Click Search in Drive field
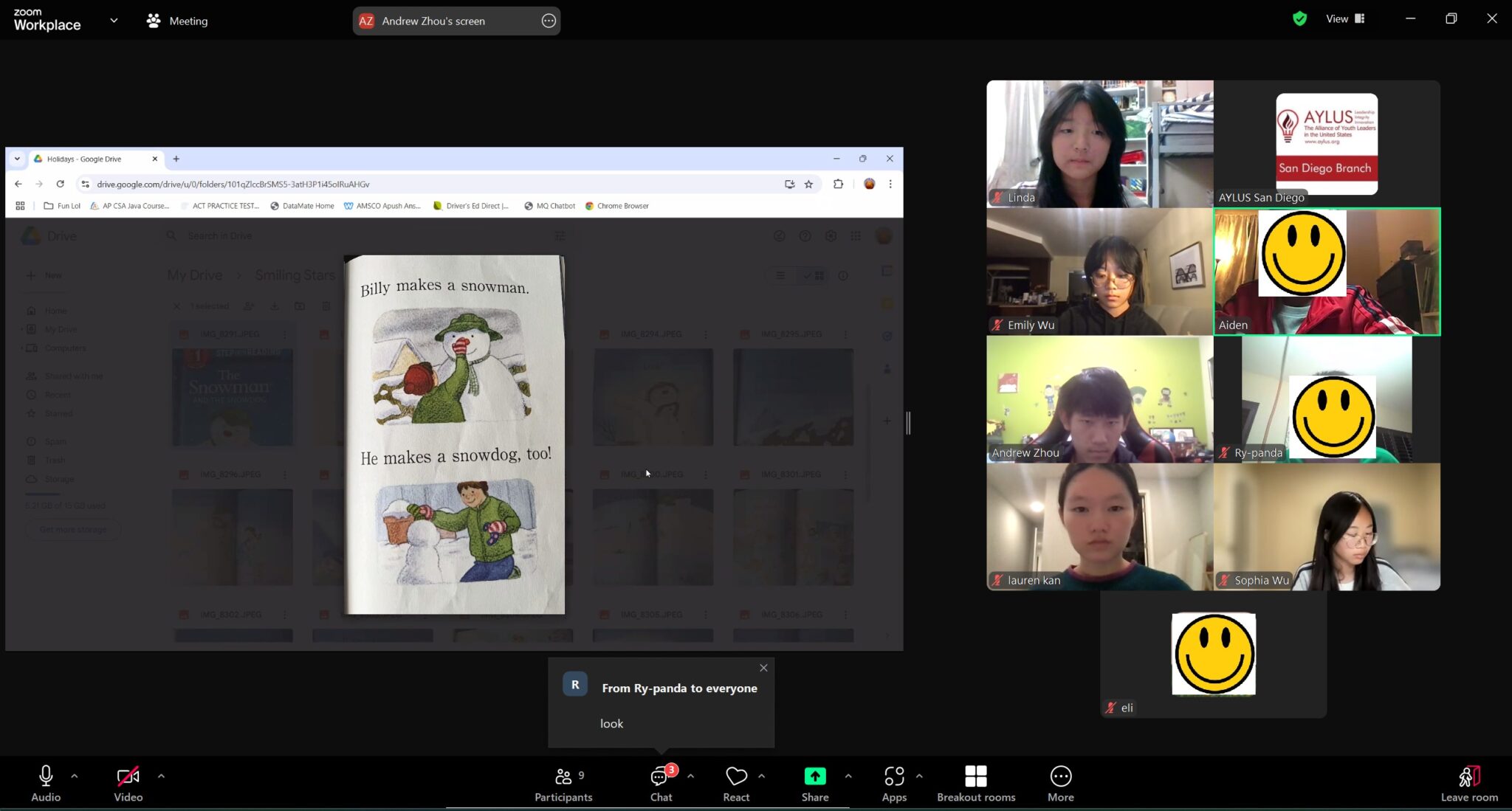The image size is (1512, 811). [365, 235]
